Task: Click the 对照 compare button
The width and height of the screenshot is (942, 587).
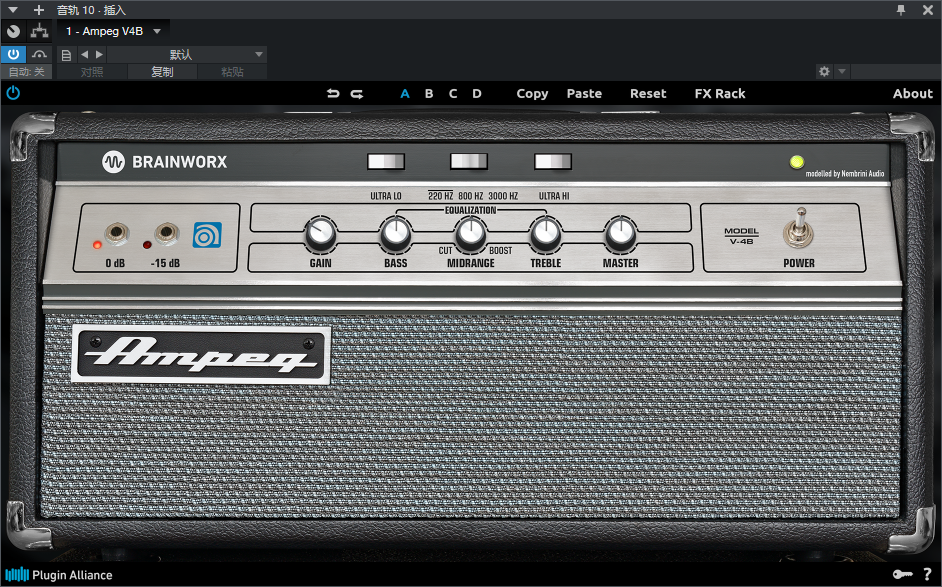Action: click(92, 72)
